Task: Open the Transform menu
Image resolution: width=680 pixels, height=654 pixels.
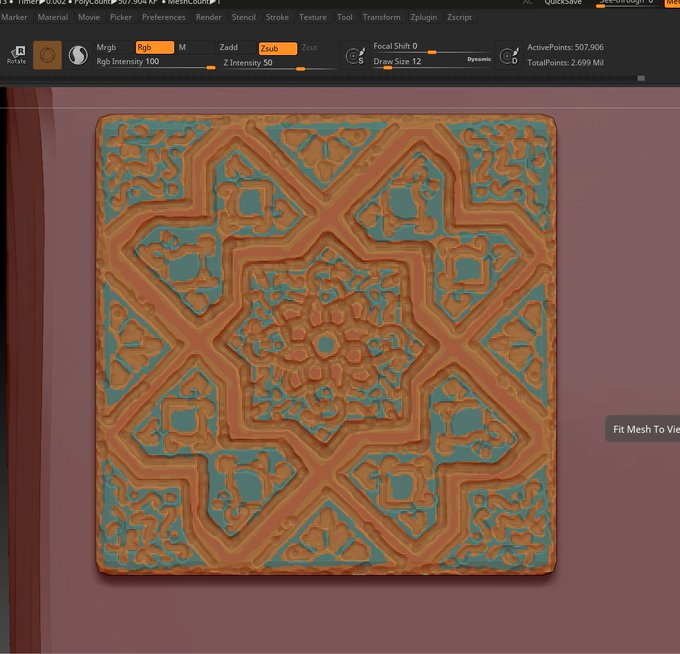Action: click(382, 17)
